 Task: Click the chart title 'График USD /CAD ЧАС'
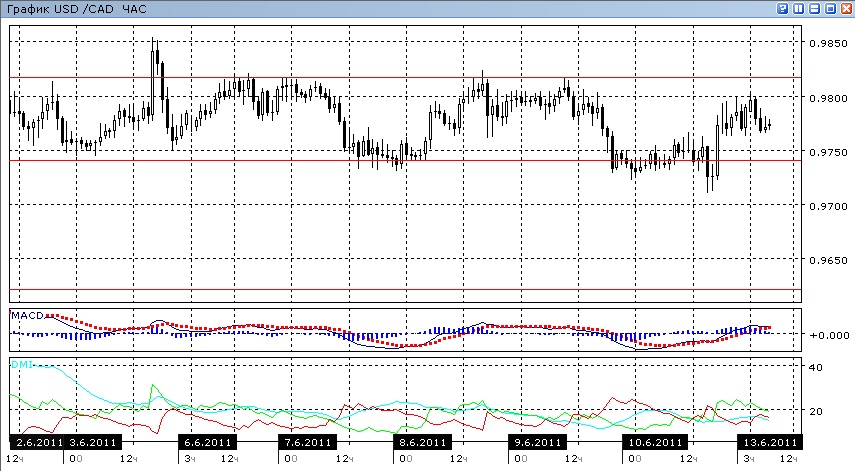(x=76, y=9)
